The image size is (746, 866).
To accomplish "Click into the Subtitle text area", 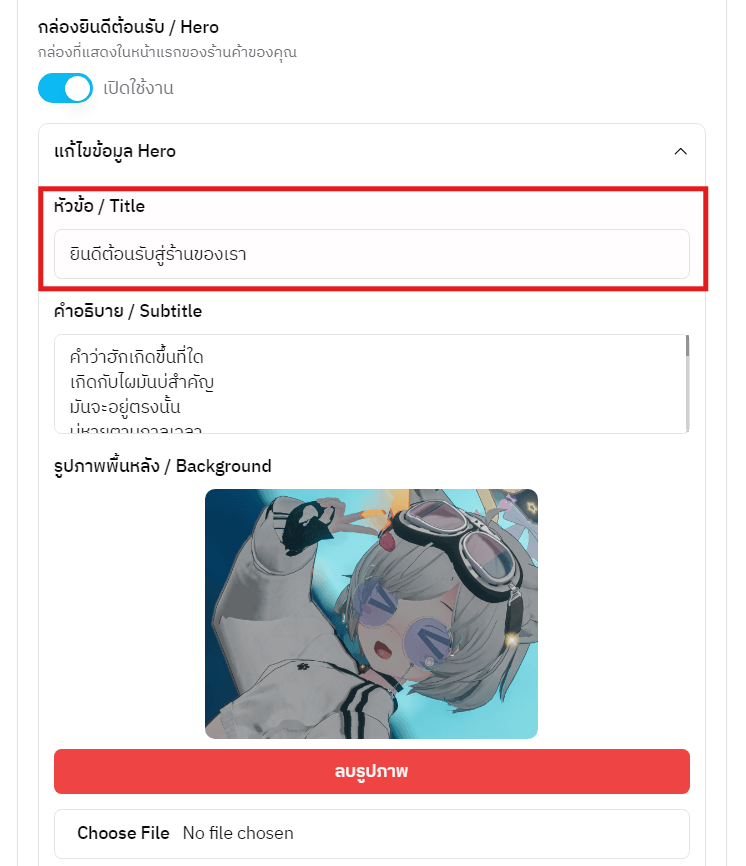I will tap(370, 384).
